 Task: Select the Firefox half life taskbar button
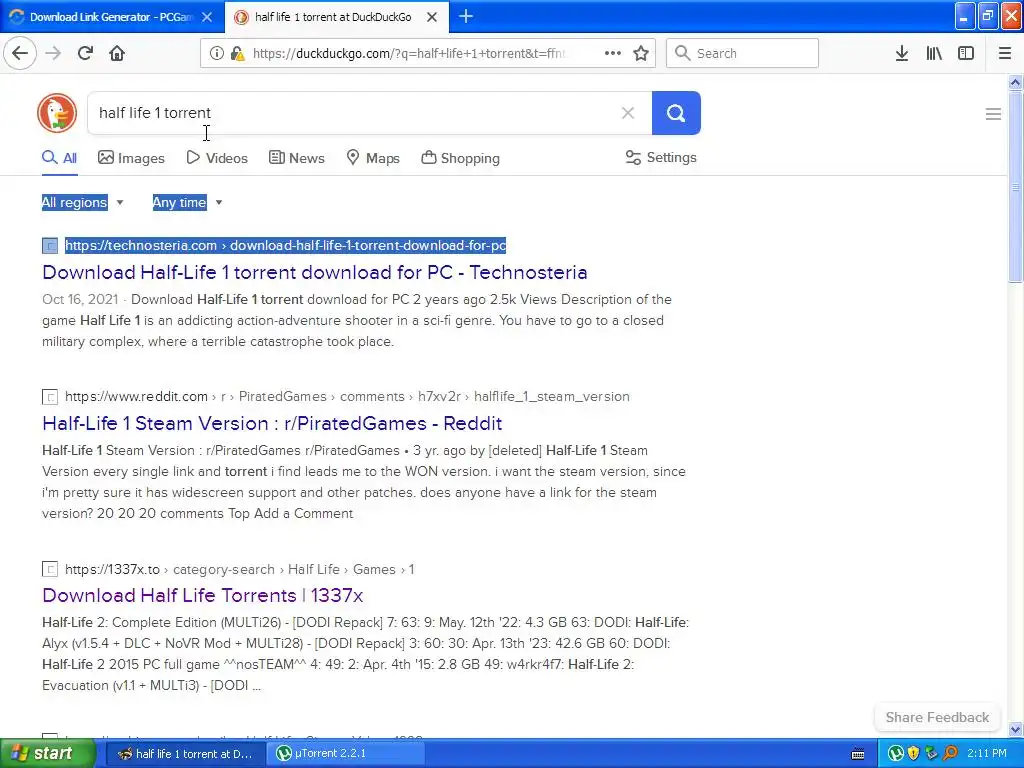(184, 754)
